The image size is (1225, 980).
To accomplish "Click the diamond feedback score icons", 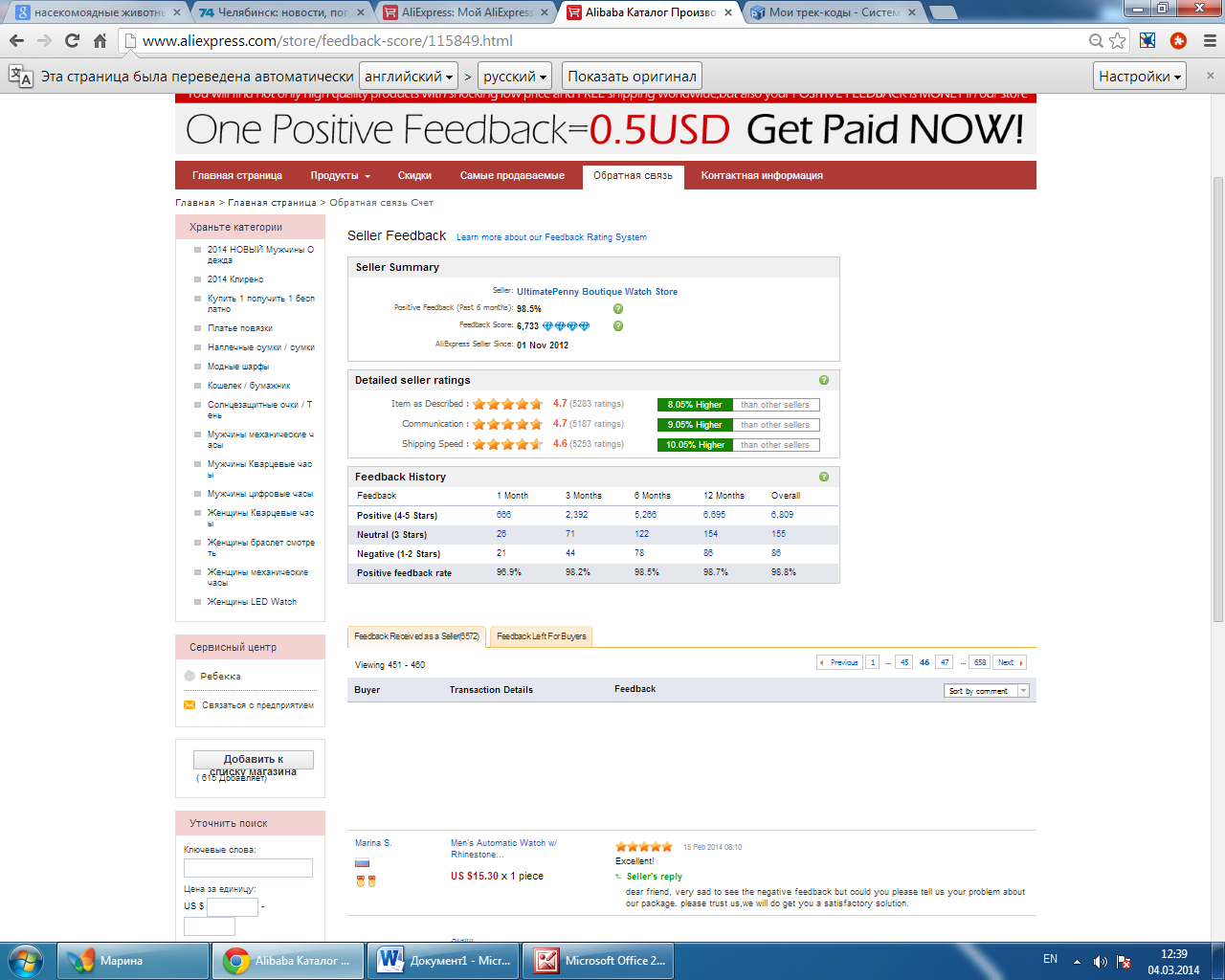I will [567, 326].
